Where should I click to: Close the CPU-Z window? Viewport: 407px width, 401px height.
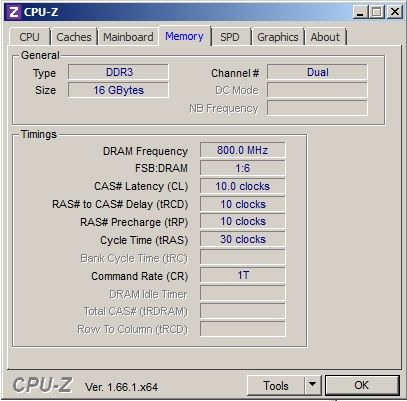tap(395, 12)
